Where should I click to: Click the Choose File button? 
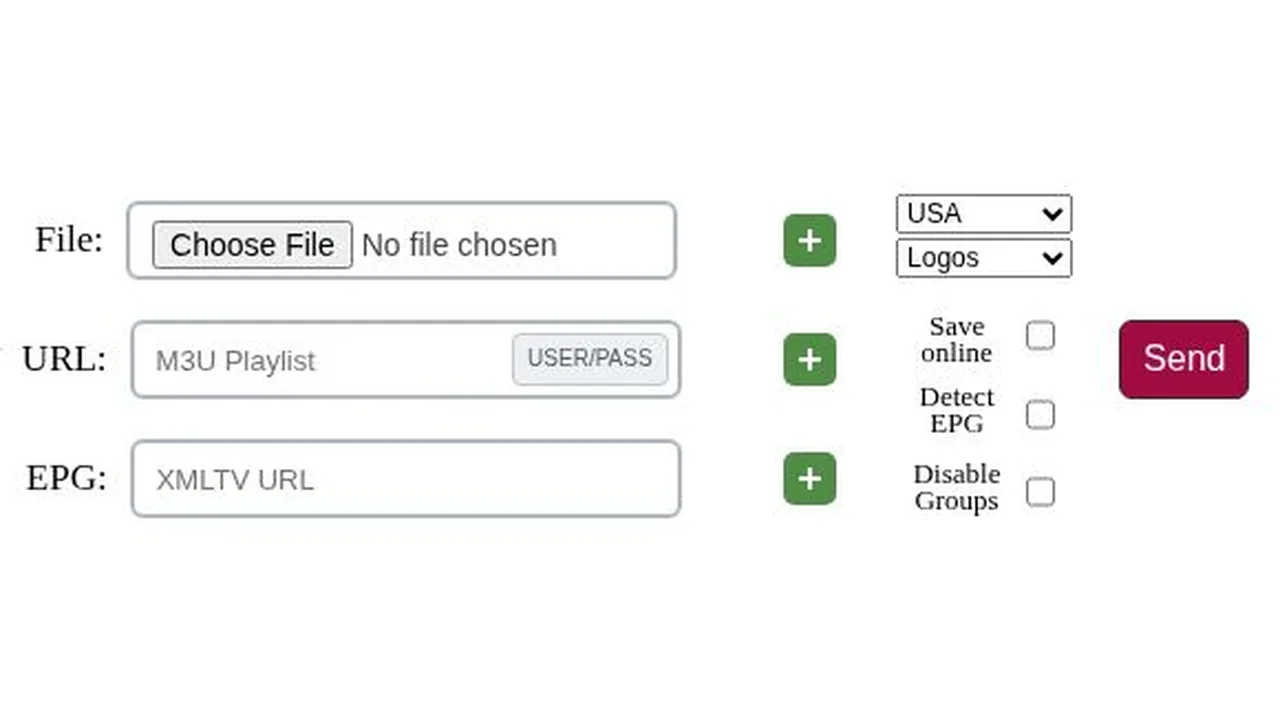pyautogui.click(x=252, y=245)
